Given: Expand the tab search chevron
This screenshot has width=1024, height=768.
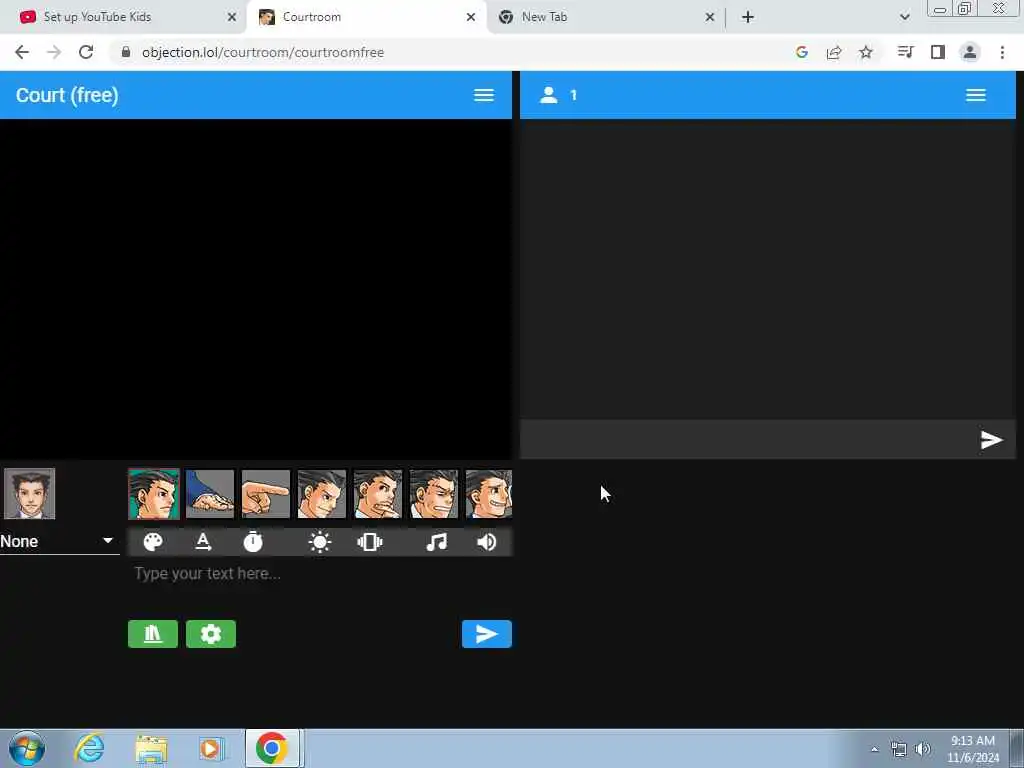Looking at the screenshot, I should pyautogui.click(x=904, y=17).
